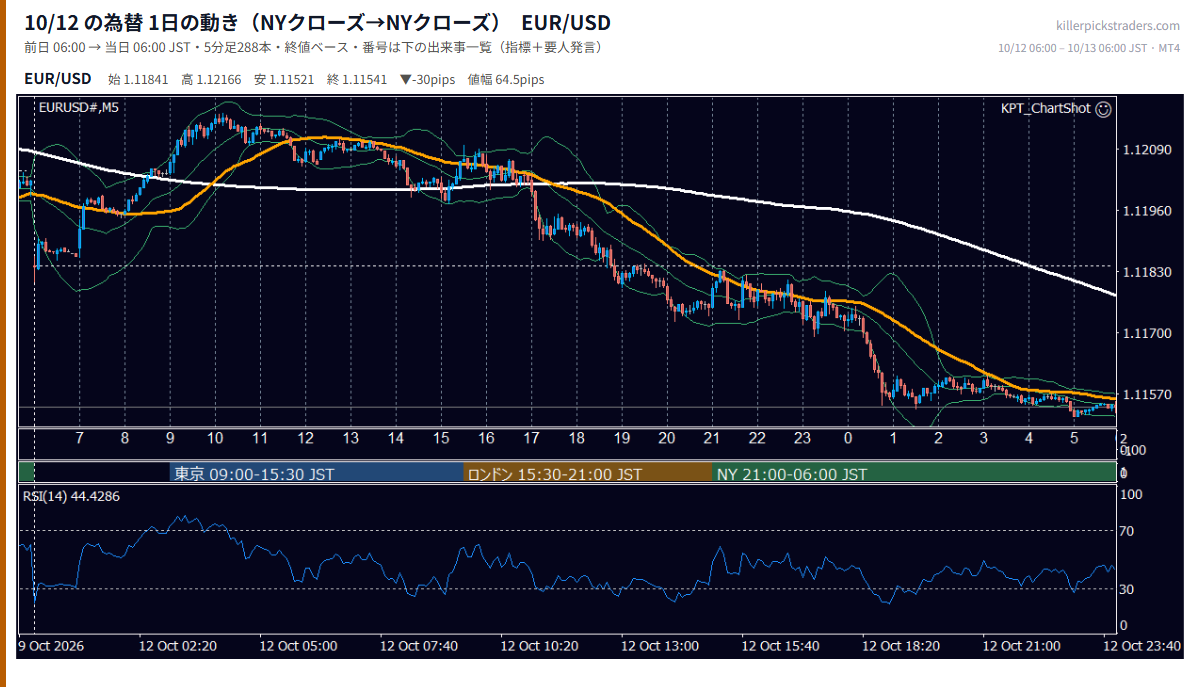
Task: Click price axis label 1.11830
Action: (x=1147, y=272)
